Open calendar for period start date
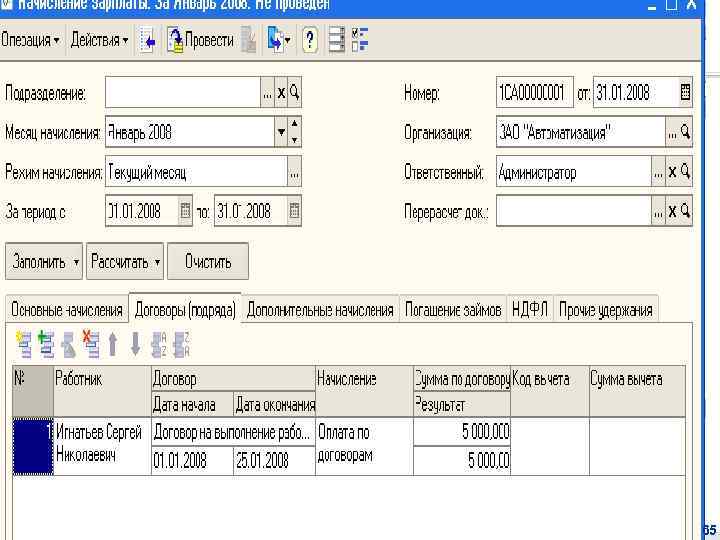Viewport: 720px width, 540px height. (x=185, y=211)
